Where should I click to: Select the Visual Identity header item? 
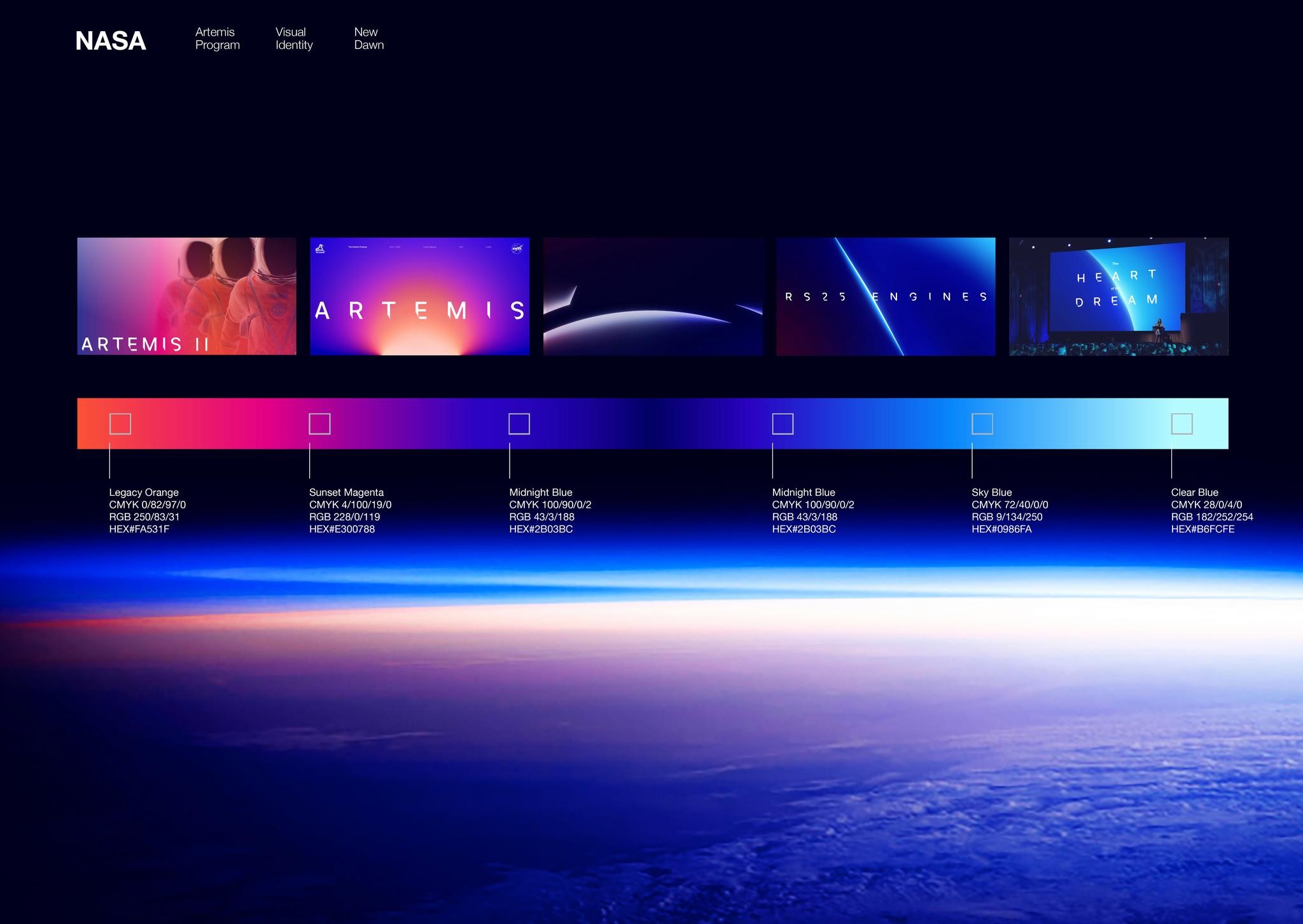[x=294, y=38]
